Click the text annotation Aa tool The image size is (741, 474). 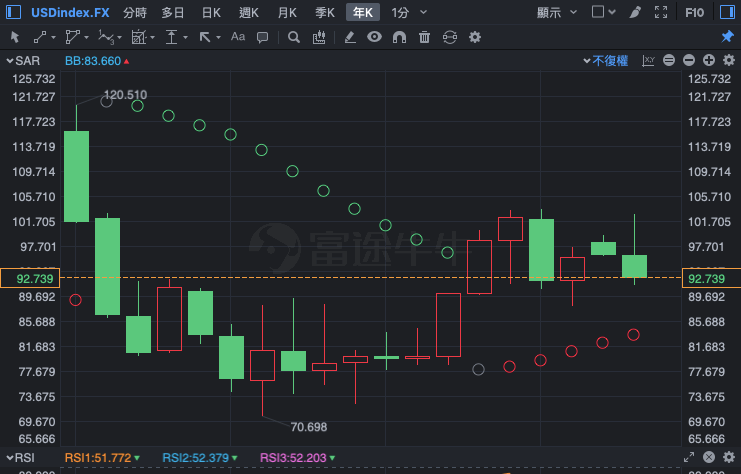coord(237,37)
